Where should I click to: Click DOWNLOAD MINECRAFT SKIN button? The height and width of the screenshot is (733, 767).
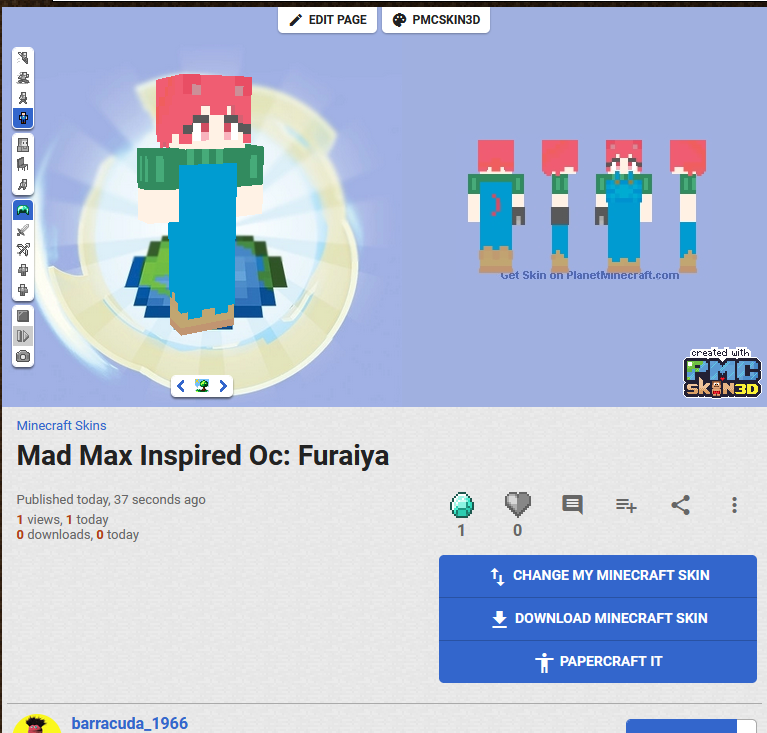[x=598, y=618]
